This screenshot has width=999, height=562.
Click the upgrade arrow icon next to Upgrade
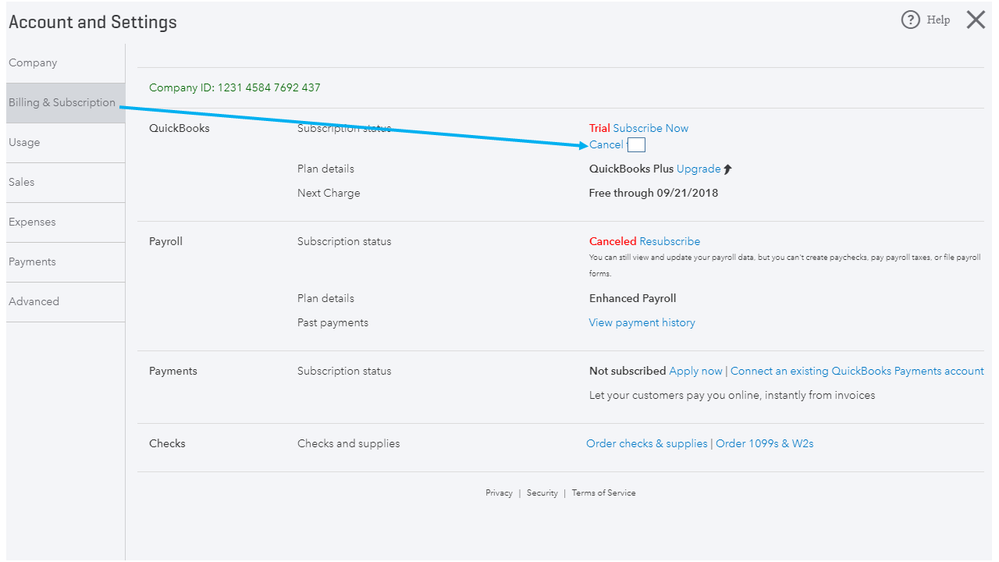728,169
